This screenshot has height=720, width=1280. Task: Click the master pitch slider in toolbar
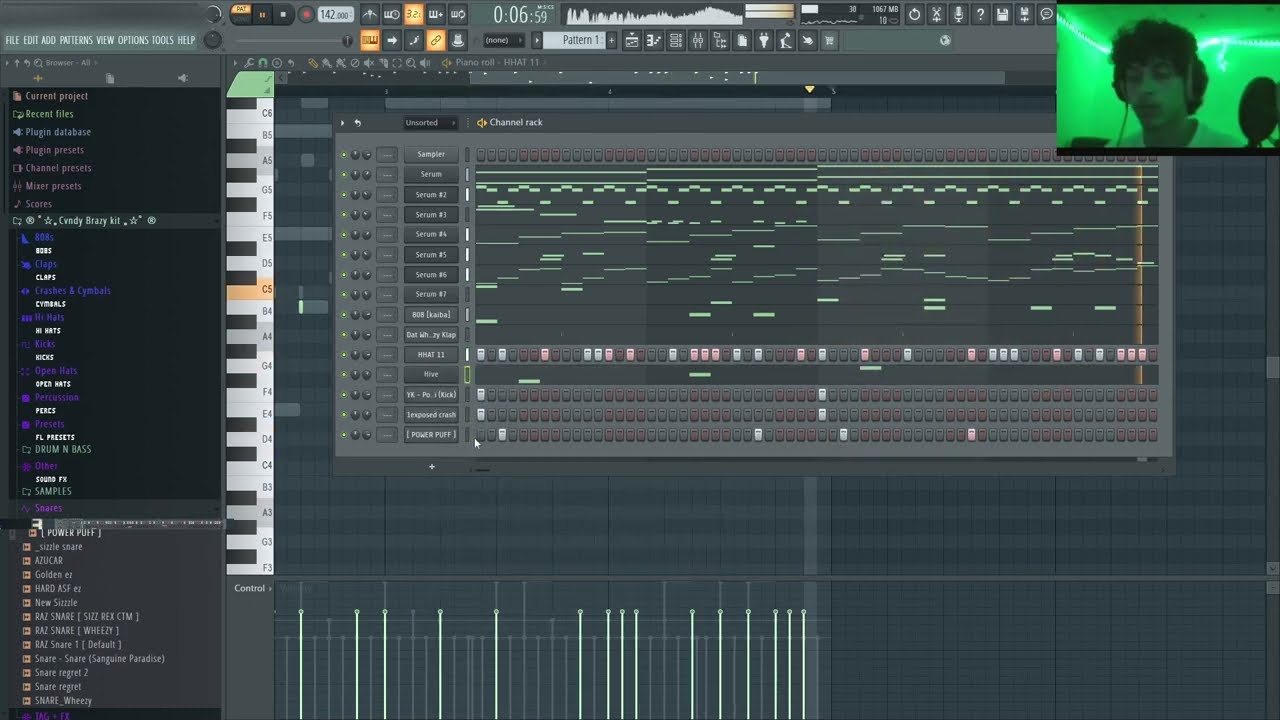pos(291,41)
